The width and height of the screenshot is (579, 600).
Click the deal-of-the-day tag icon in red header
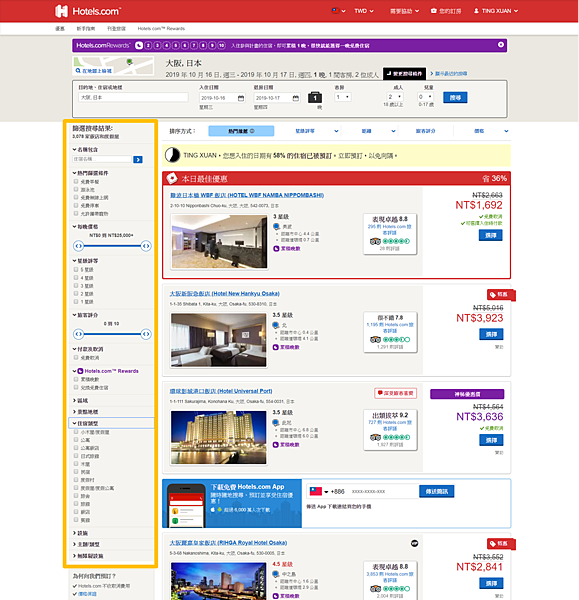[172, 178]
